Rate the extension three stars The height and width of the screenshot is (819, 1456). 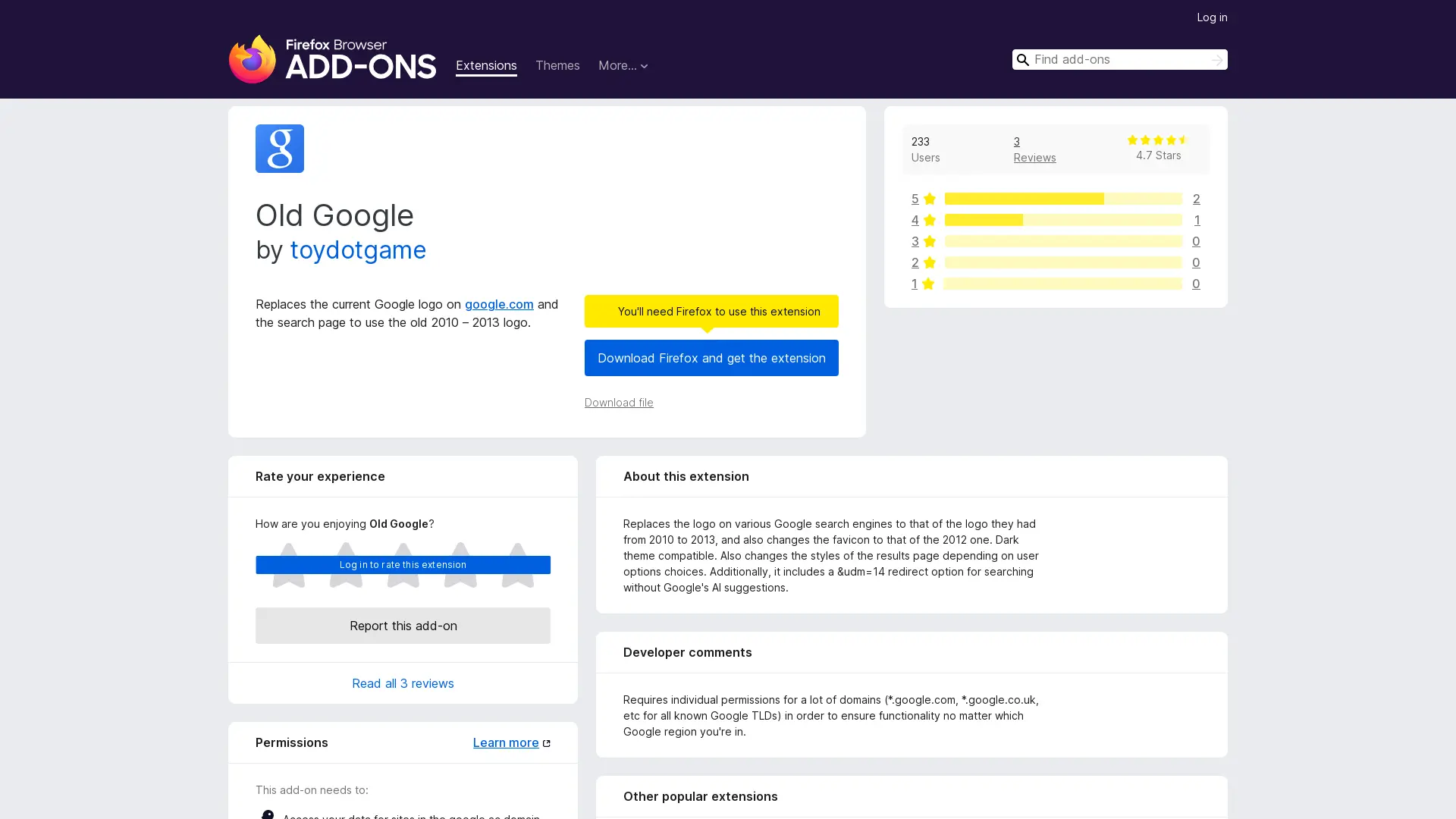click(403, 566)
